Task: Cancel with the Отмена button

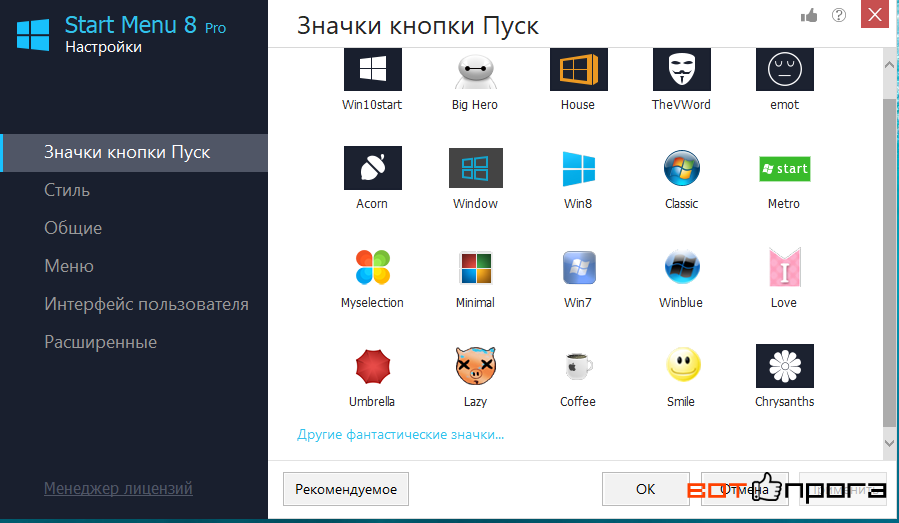Action: coord(744,489)
